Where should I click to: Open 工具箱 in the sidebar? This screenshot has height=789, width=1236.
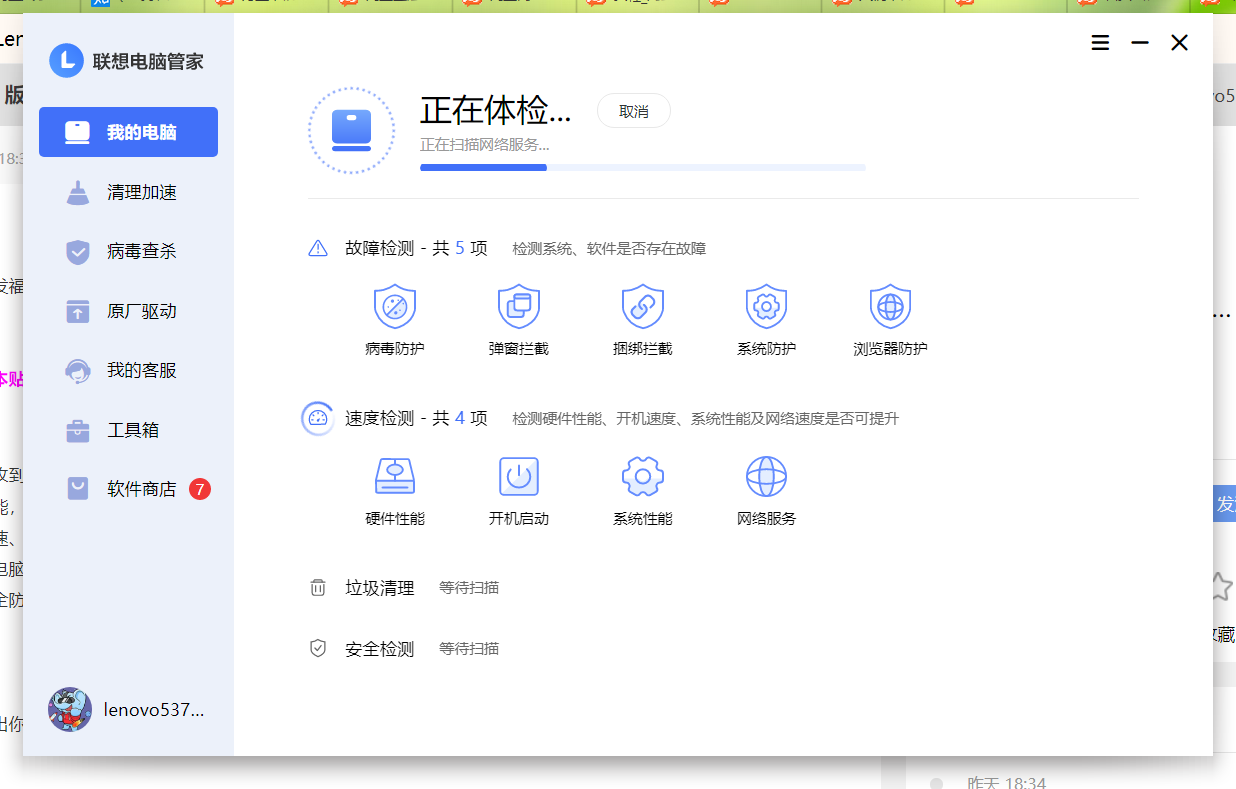(x=128, y=430)
